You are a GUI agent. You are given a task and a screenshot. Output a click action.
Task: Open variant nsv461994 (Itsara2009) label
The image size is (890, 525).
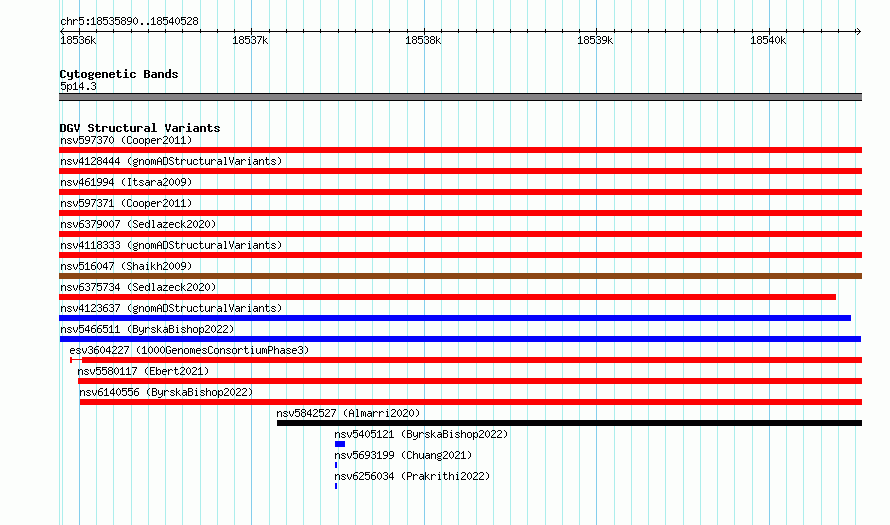pos(126,182)
